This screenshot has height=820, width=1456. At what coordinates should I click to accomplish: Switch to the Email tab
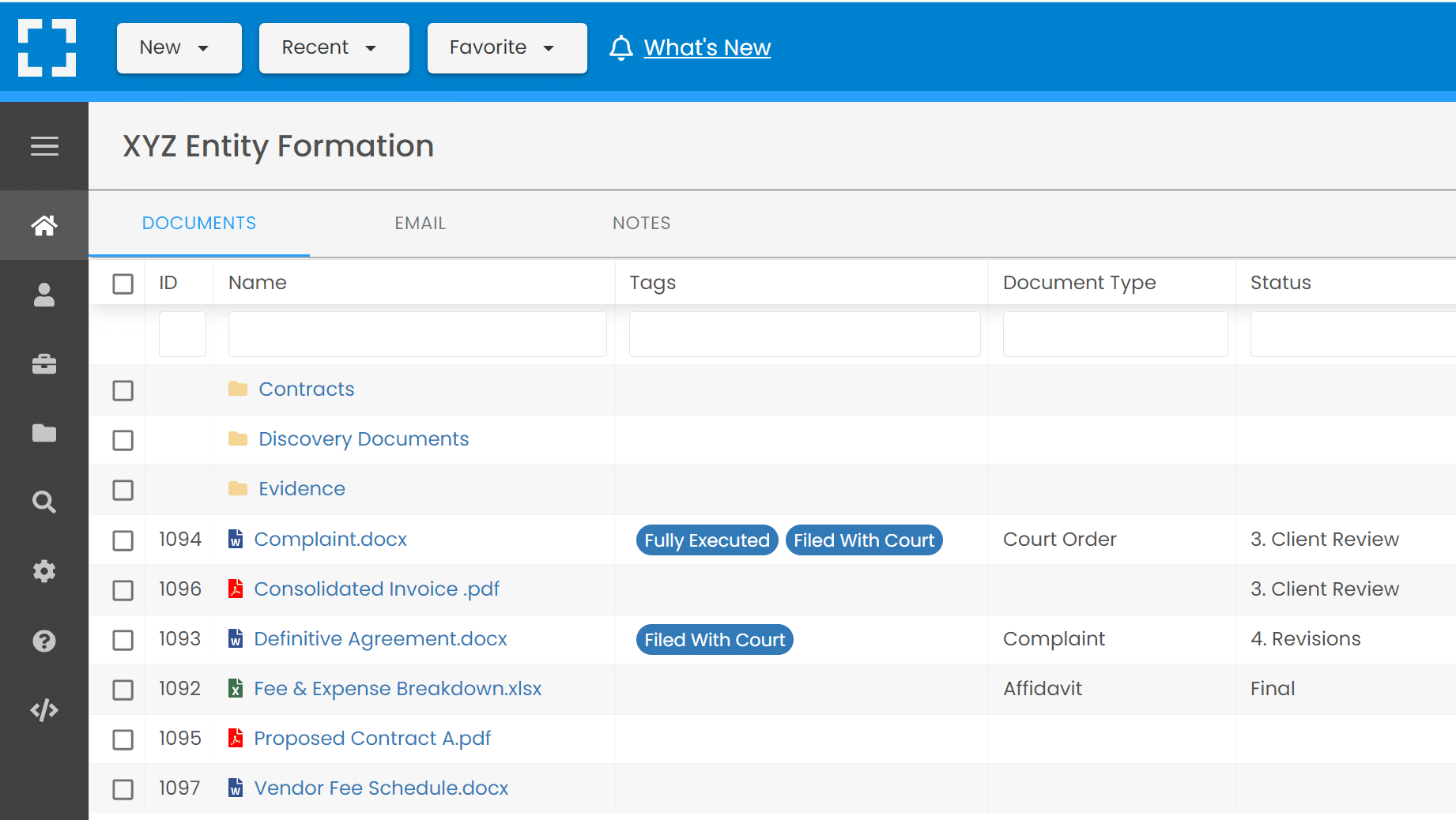click(x=420, y=223)
